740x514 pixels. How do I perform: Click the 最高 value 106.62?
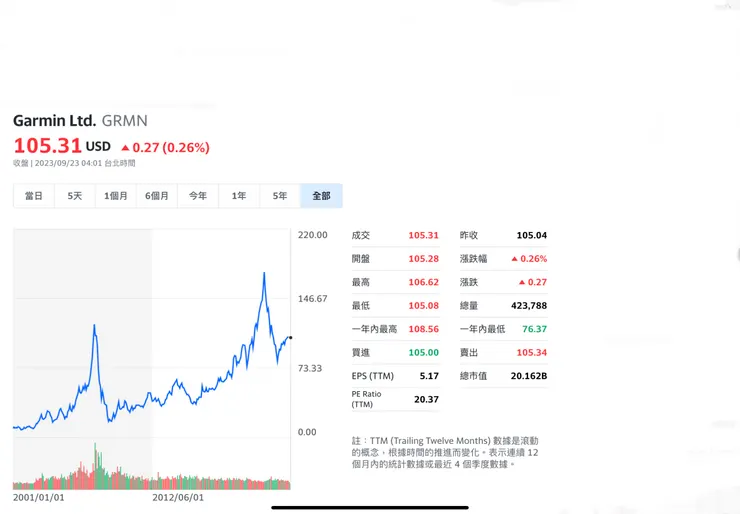(x=423, y=282)
